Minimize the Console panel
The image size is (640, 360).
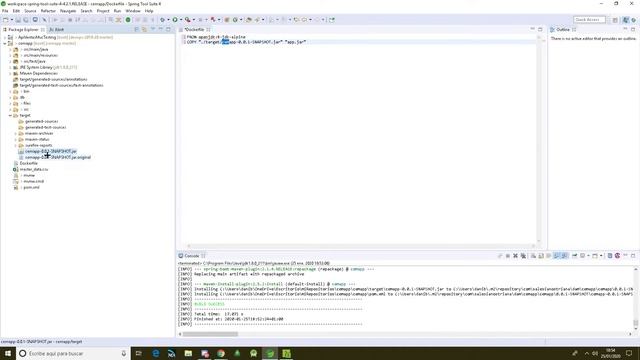[x=626, y=256]
